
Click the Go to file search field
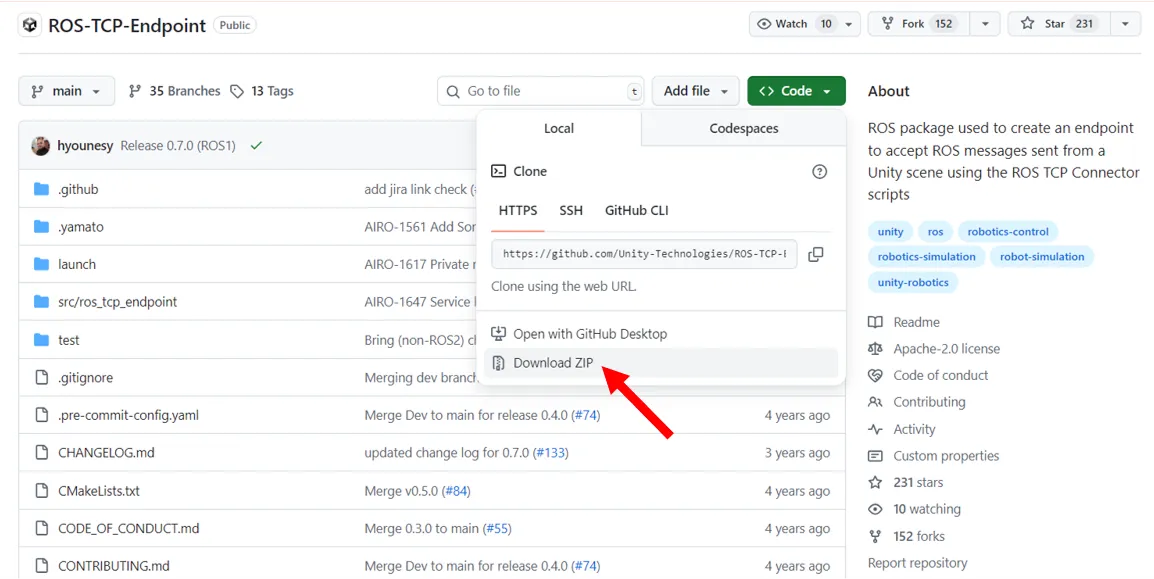click(x=540, y=91)
